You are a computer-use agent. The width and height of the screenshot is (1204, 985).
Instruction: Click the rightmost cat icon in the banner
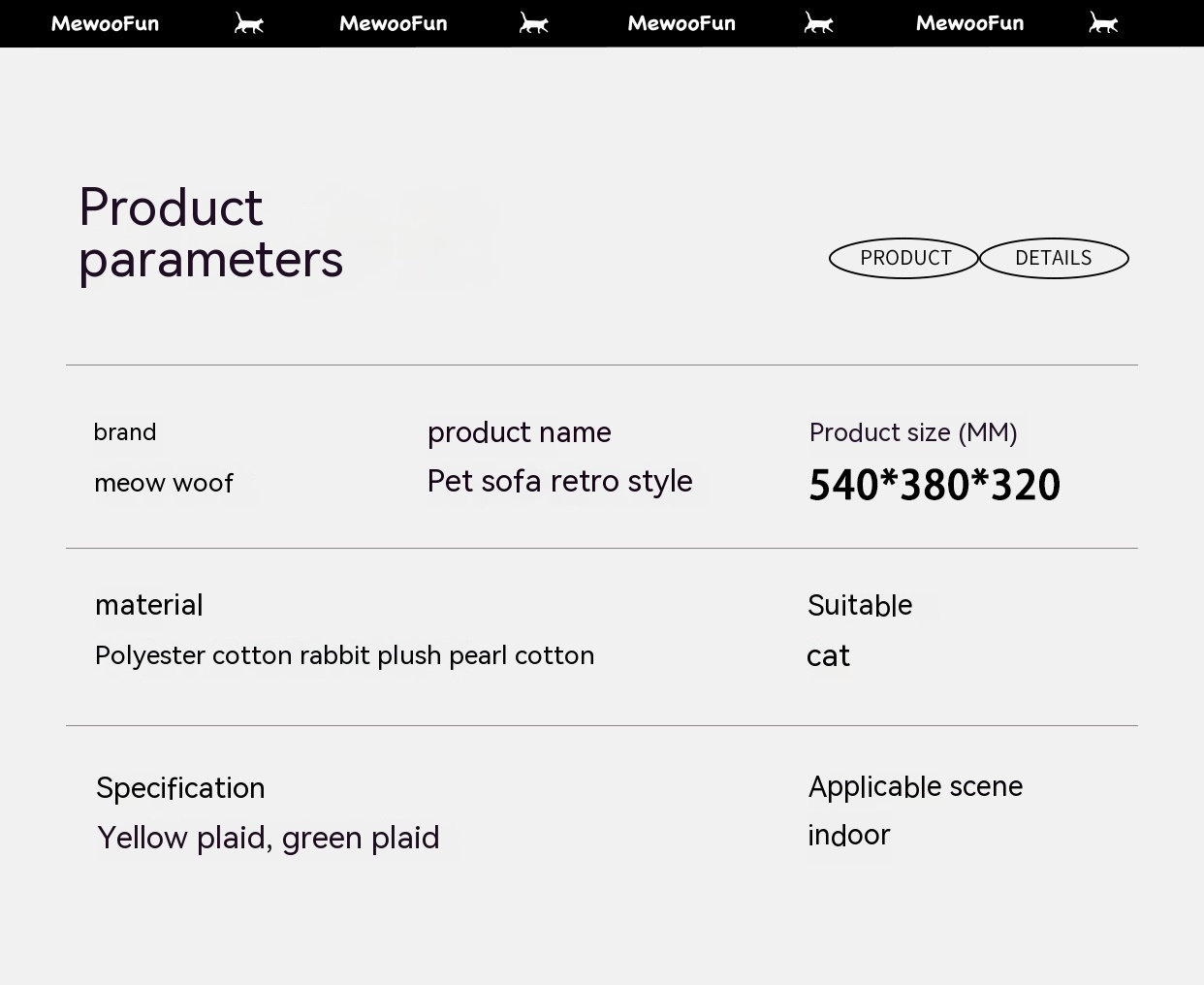[1103, 23]
